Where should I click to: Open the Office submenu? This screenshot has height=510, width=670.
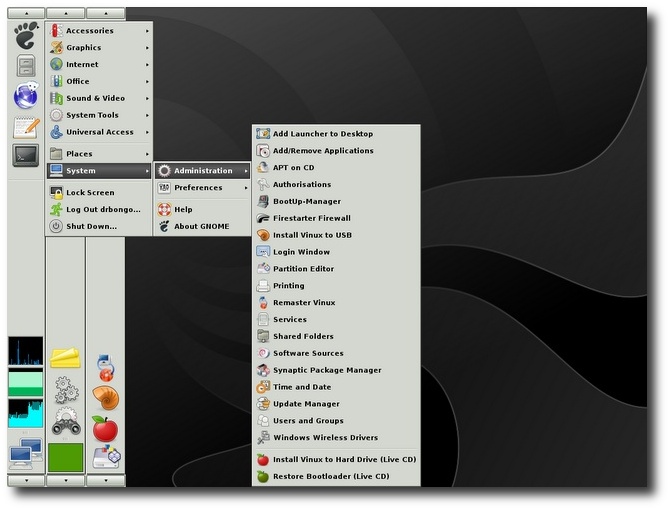[99, 81]
